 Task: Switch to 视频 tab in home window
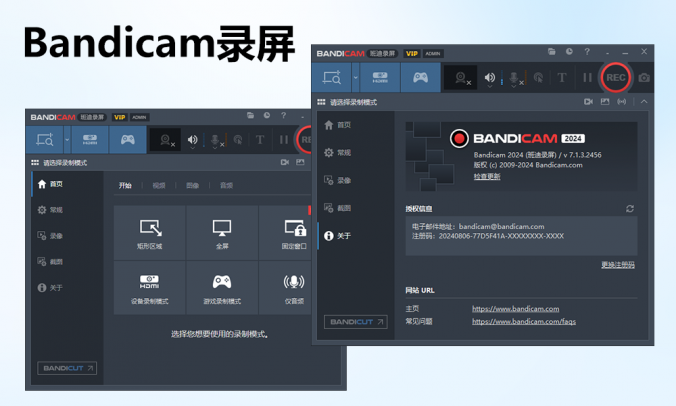coord(159,185)
